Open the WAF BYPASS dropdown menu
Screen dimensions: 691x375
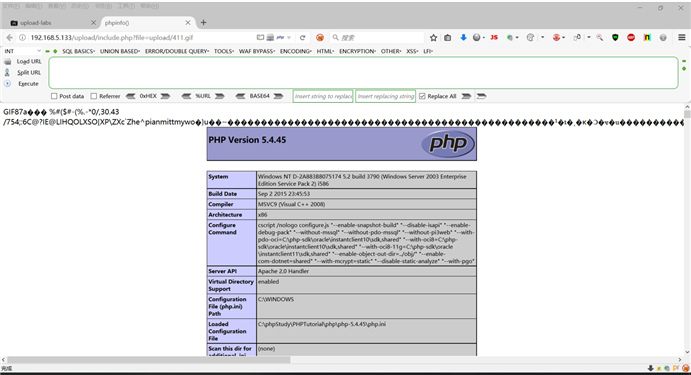(x=257, y=51)
